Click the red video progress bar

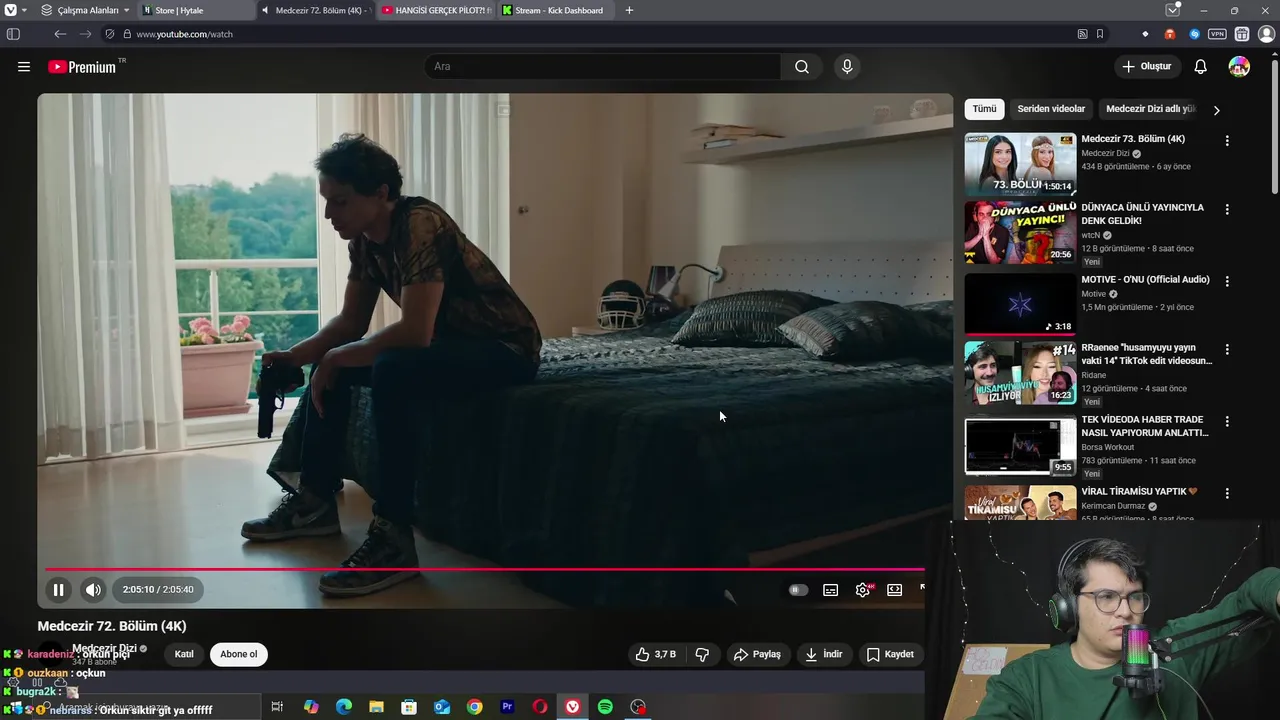tap(485, 569)
